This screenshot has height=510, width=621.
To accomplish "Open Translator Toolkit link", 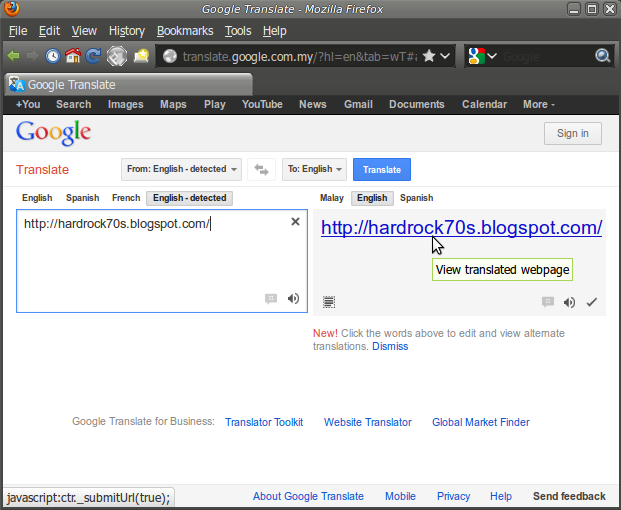I will pyautogui.click(x=264, y=422).
